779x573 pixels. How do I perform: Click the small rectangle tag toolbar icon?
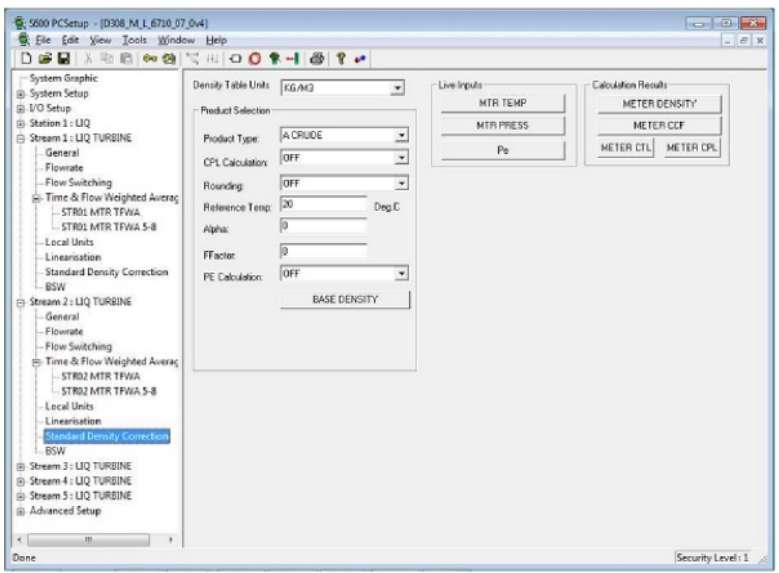235,59
